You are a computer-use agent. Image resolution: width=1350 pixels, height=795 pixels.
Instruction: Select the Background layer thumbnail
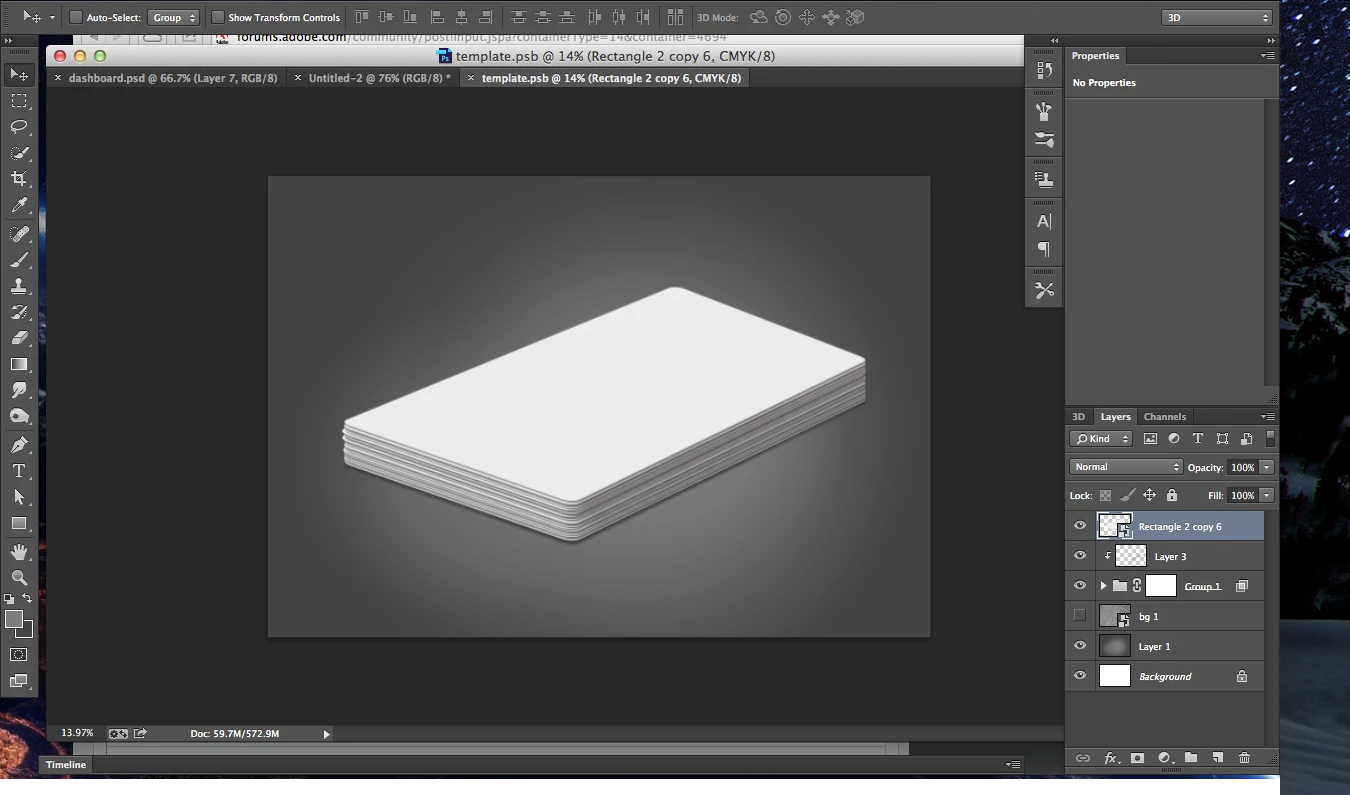click(1115, 676)
